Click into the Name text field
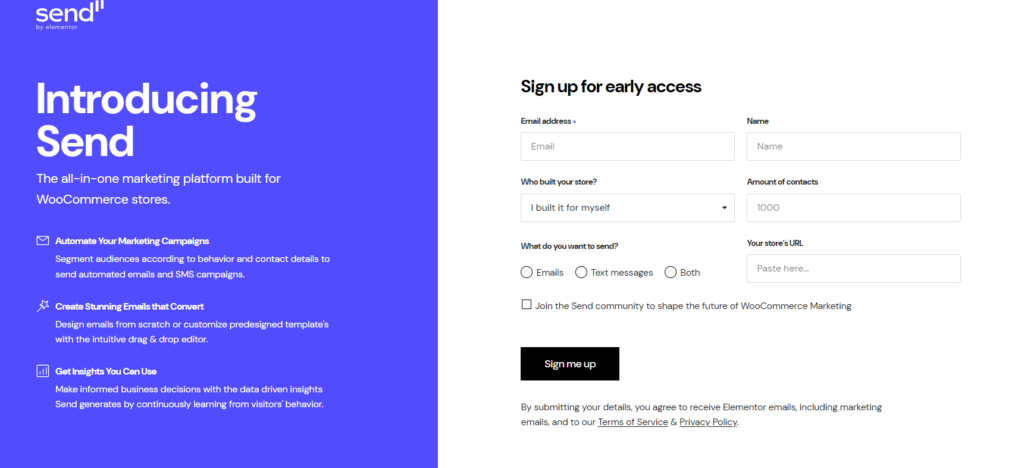 point(854,146)
